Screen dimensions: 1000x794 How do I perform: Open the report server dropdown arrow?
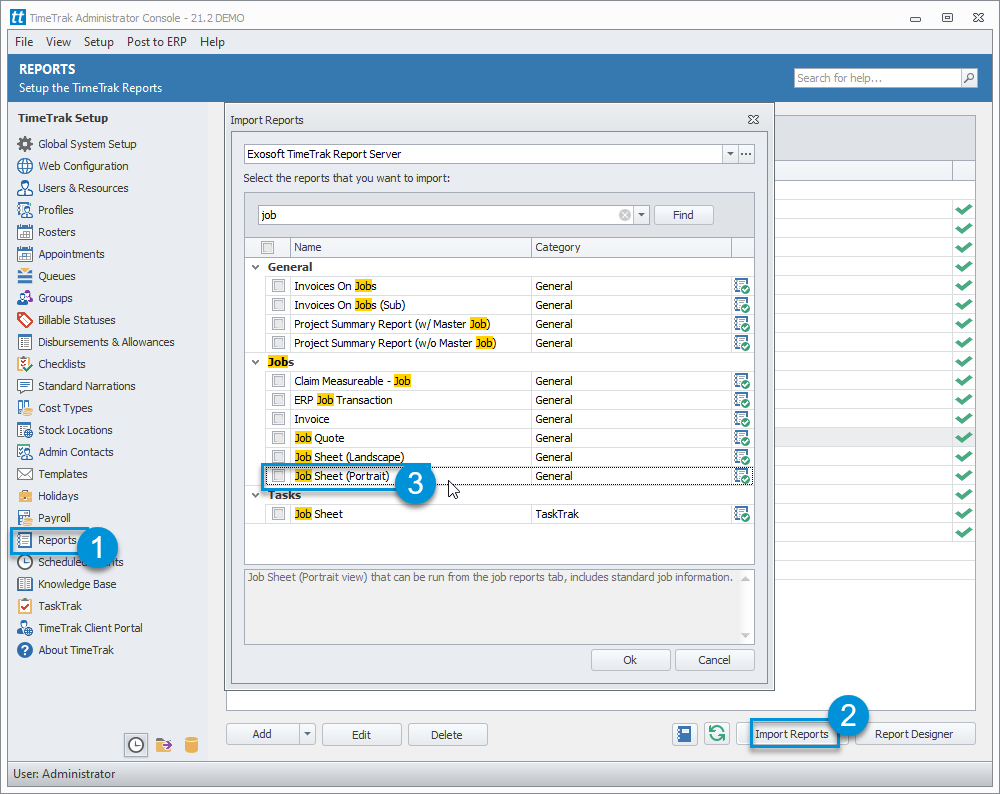730,154
